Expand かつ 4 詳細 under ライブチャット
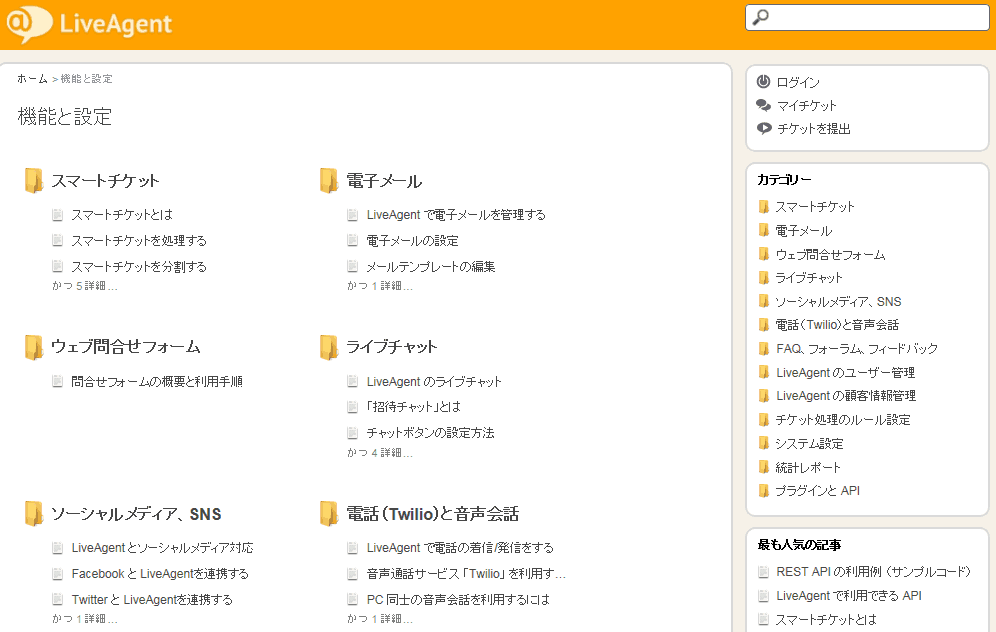 (380, 453)
